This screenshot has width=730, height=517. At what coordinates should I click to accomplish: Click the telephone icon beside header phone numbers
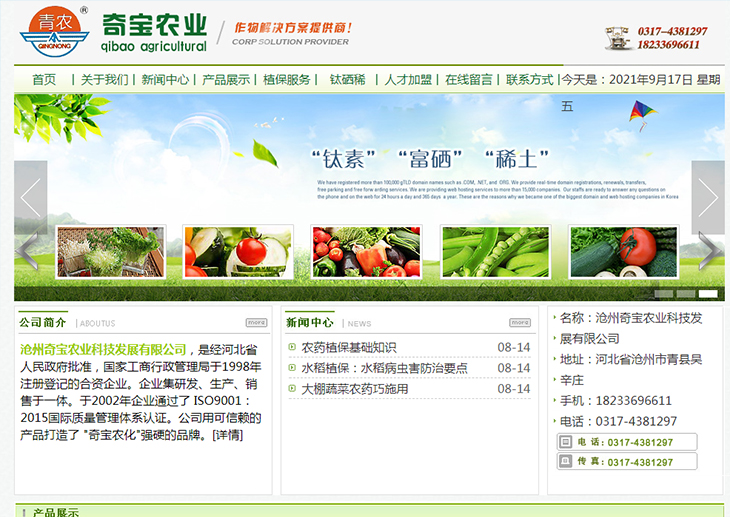[x=617, y=38]
